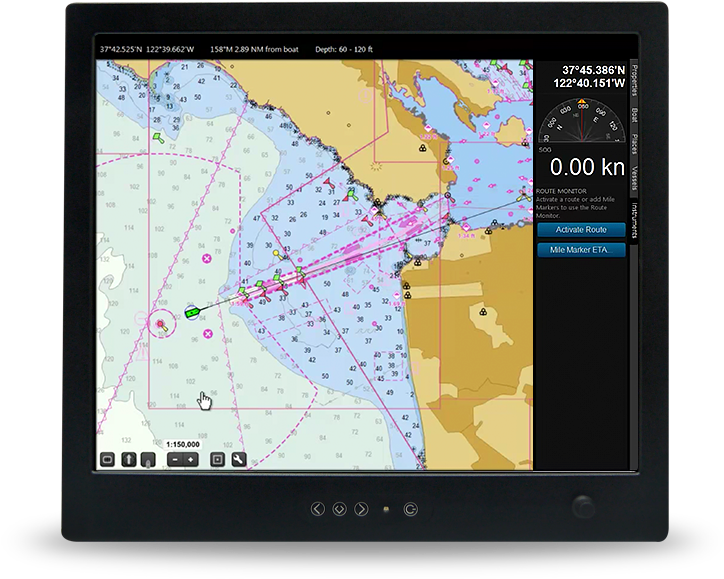The width and height of the screenshot is (724, 579).
Task: Click the ROUTE MONITOR heading
Action: click(561, 191)
